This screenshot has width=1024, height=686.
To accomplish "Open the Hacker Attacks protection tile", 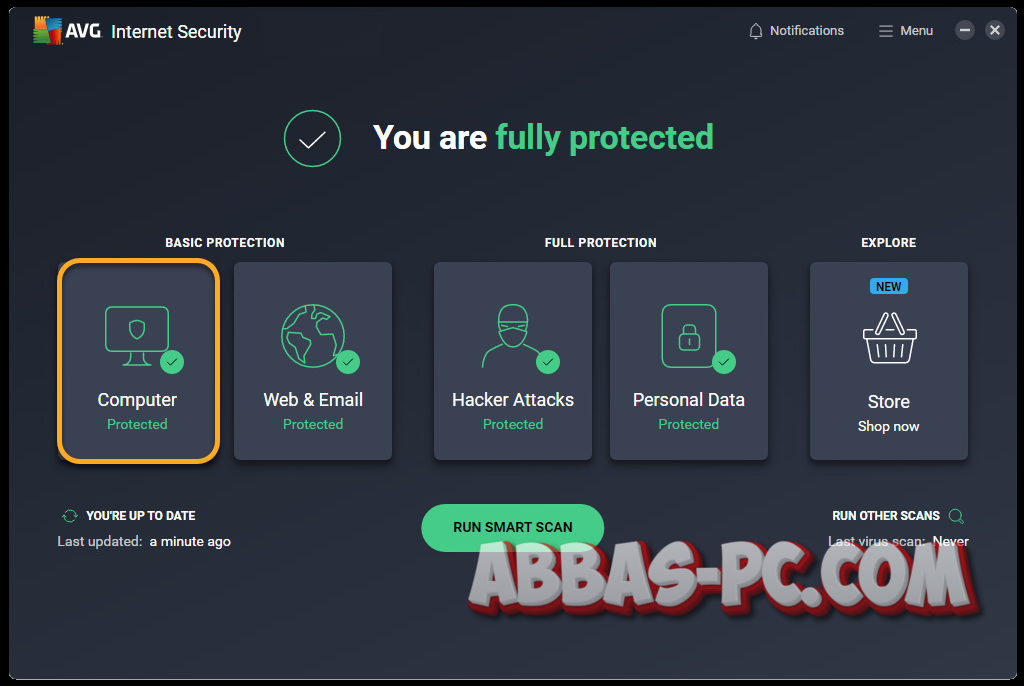I will tap(513, 360).
